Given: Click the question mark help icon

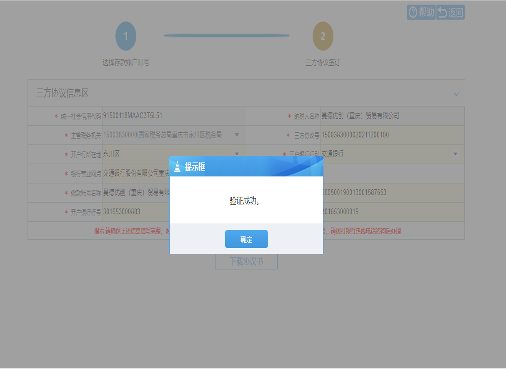Looking at the screenshot, I should point(413,13).
